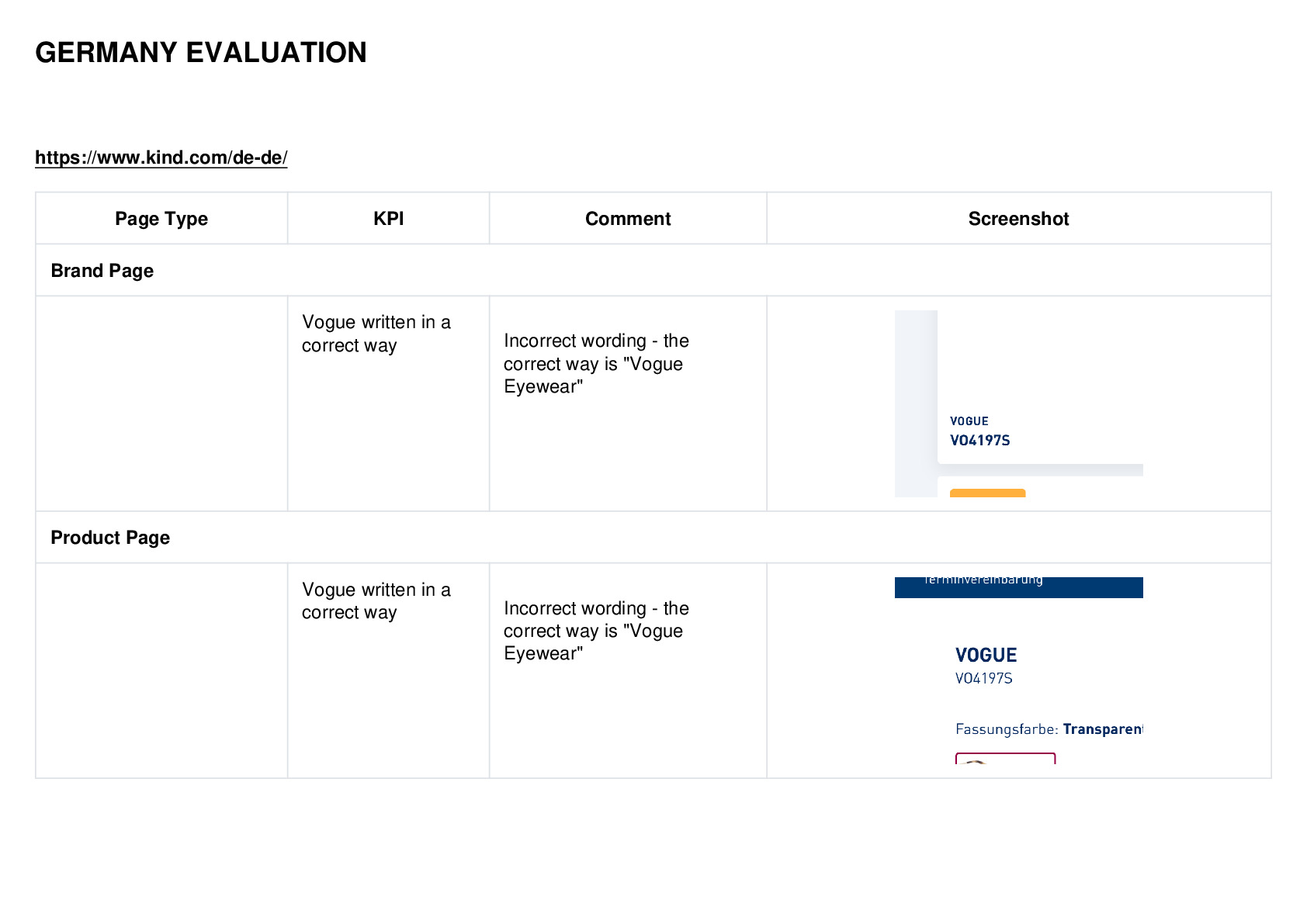Open the kind.com/de-de hyperlink
Image resolution: width=1307 pixels, height=924 pixels.
pos(161,157)
